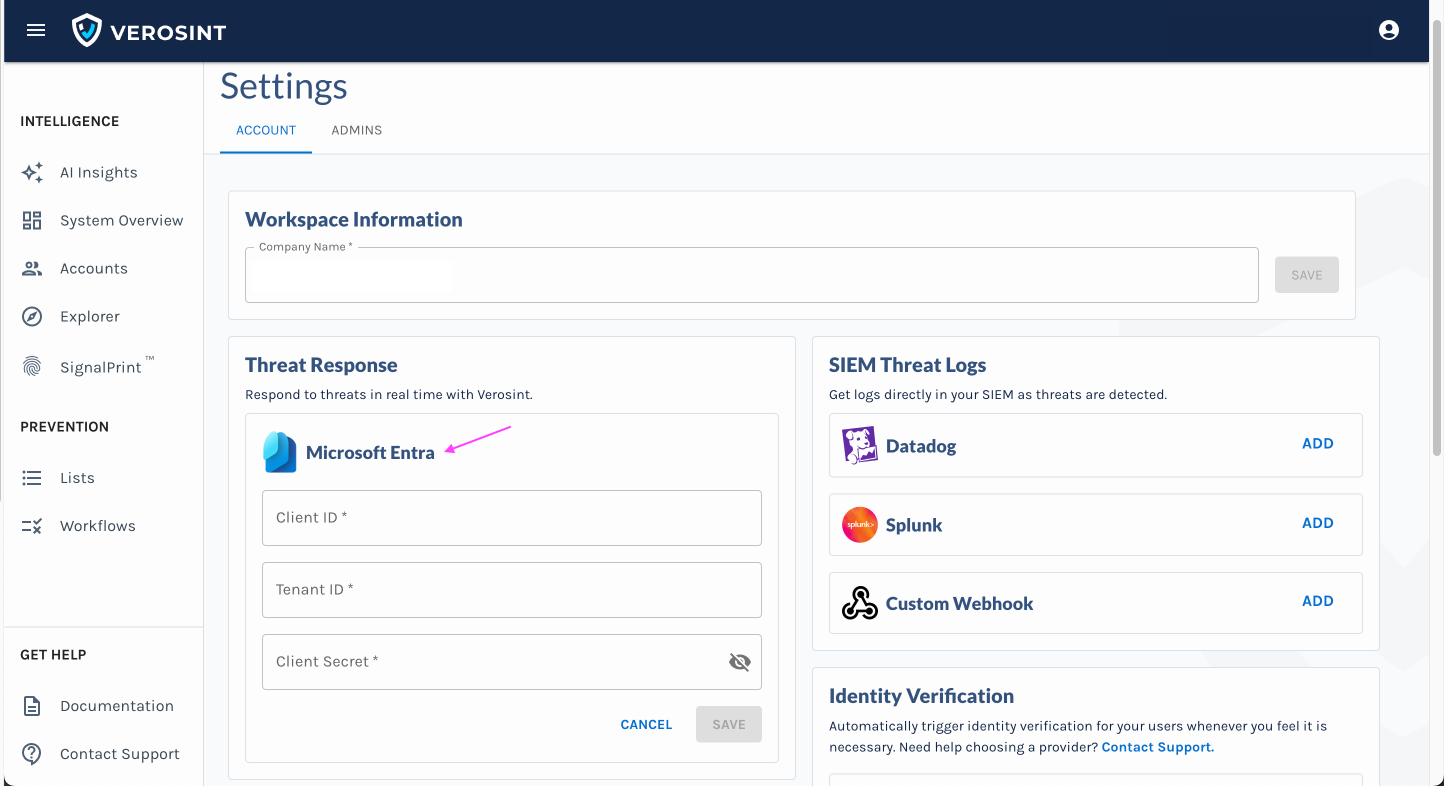Click the Custom Webhook label text
The image size is (1444, 786).
click(959, 604)
